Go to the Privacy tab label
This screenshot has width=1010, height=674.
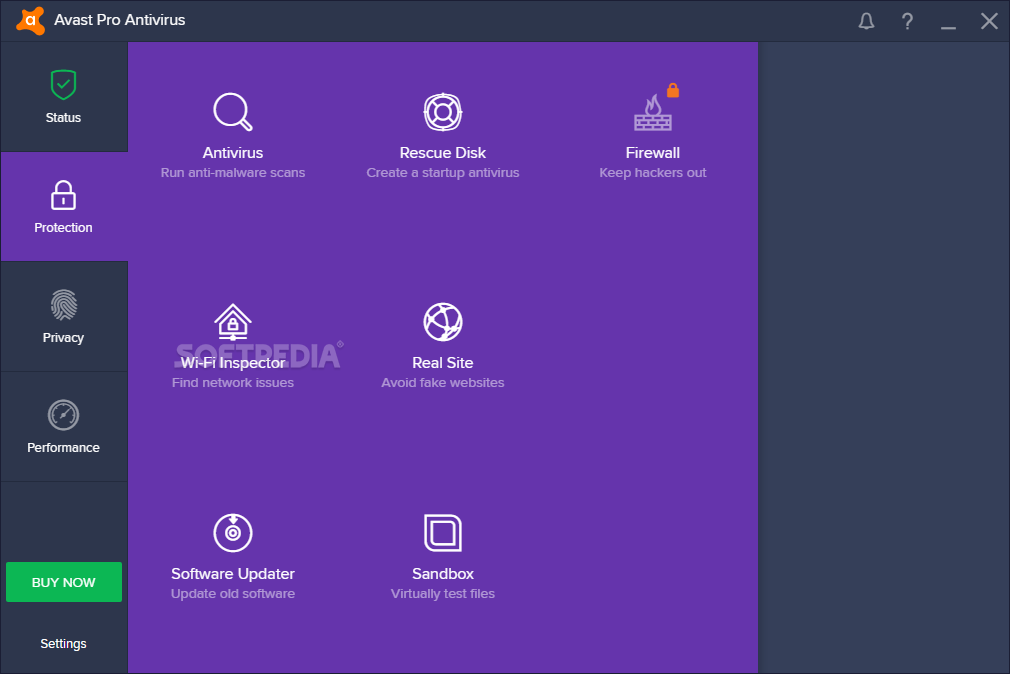point(63,338)
